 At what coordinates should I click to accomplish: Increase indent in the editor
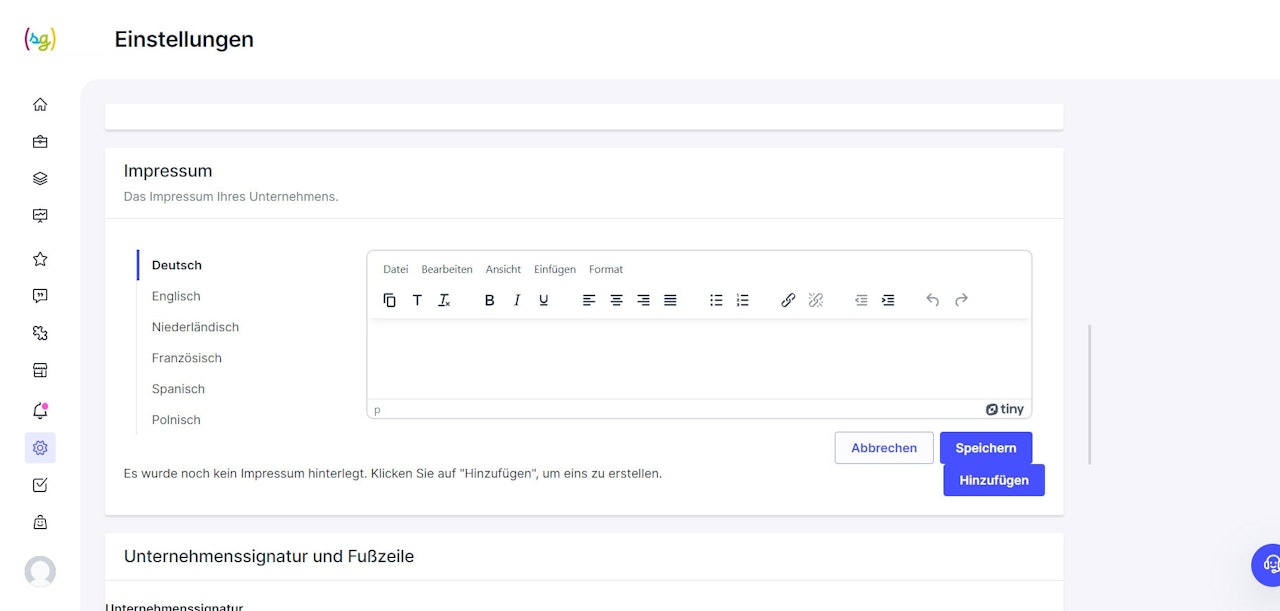tap(888, 300)
